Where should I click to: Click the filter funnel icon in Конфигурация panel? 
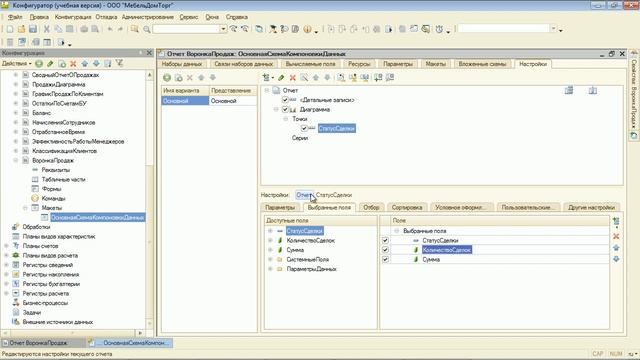tap(119, 63)
